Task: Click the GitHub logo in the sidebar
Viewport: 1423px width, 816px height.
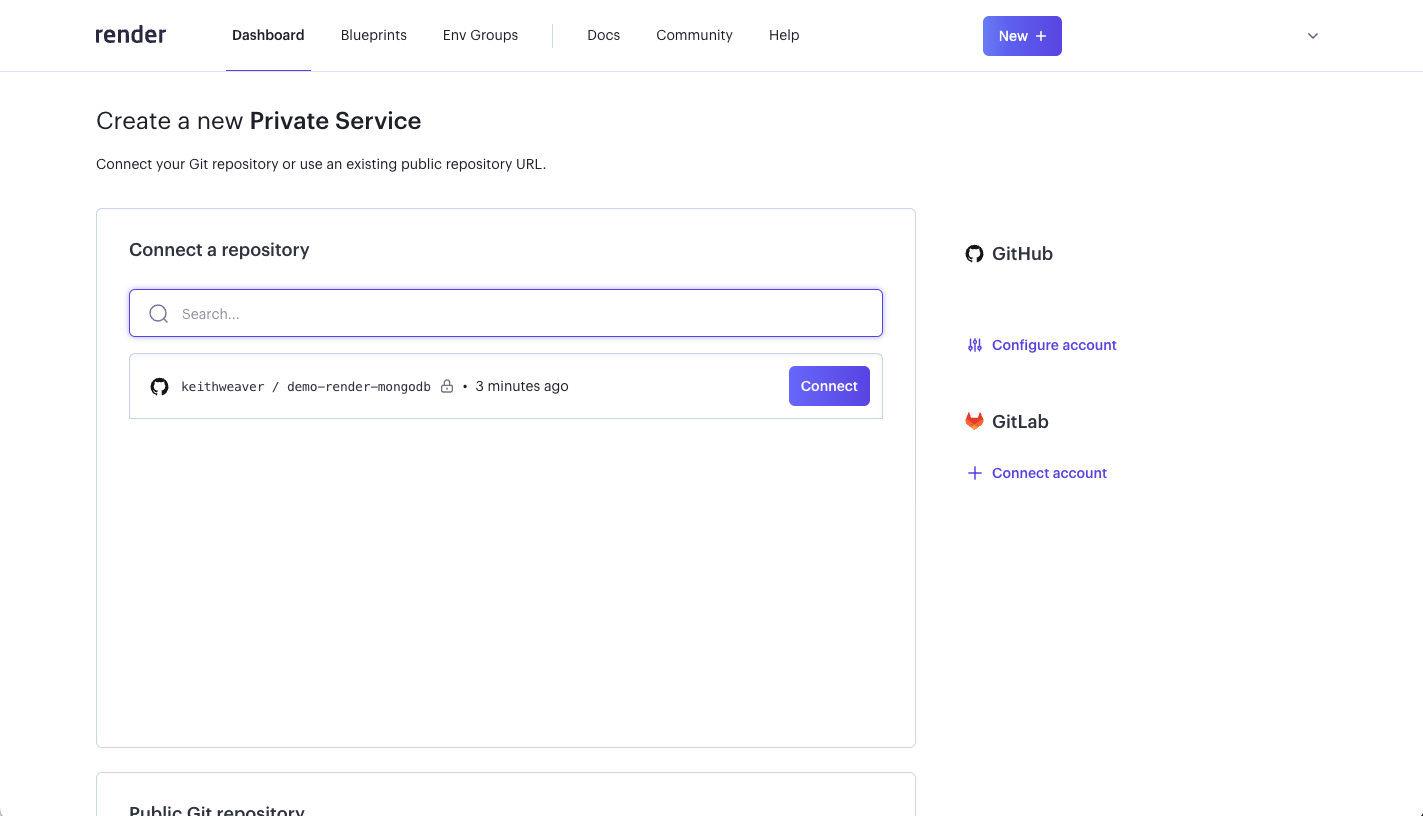Action: [974, 254]
